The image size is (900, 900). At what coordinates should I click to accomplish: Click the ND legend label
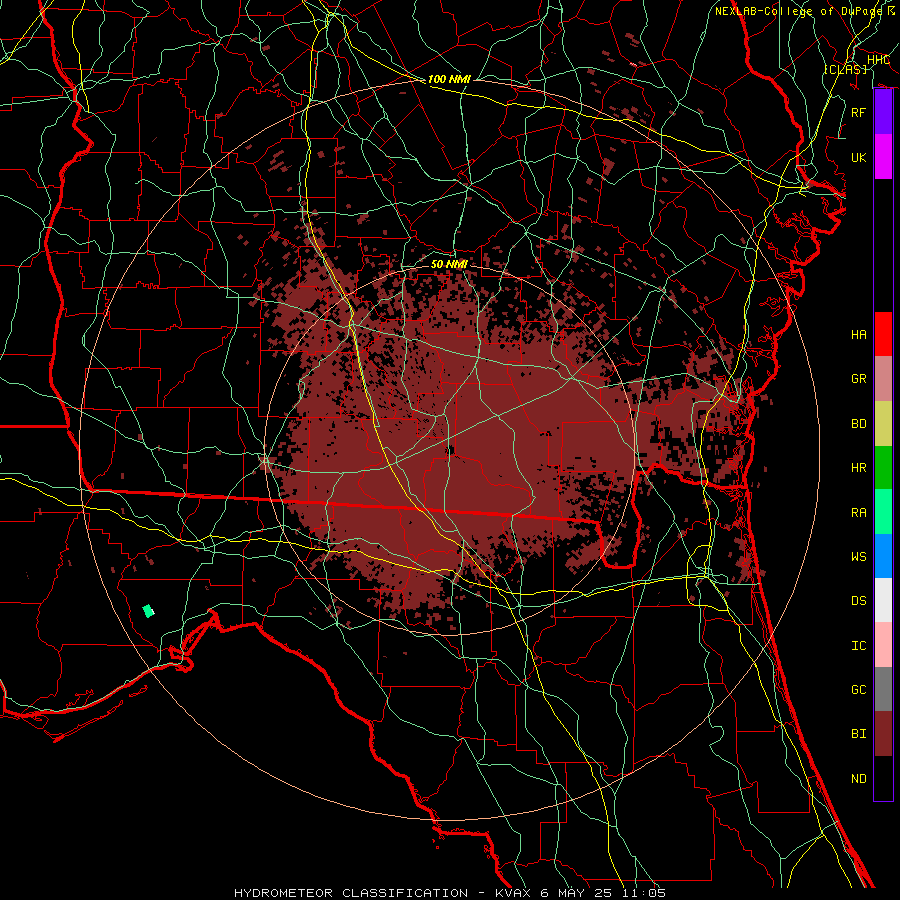click(859, 779)
